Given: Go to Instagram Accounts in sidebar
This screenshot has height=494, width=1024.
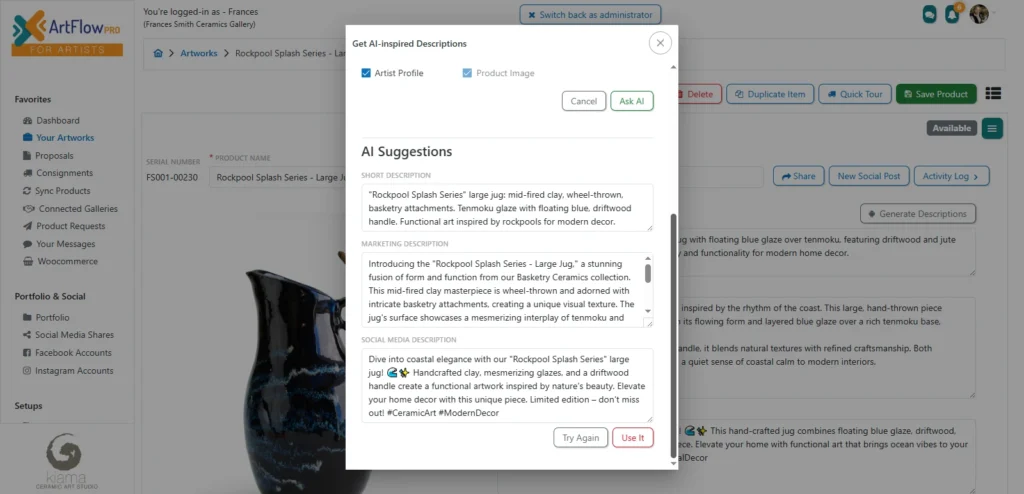Looking at the screenshot, I should tap(73, 370).
